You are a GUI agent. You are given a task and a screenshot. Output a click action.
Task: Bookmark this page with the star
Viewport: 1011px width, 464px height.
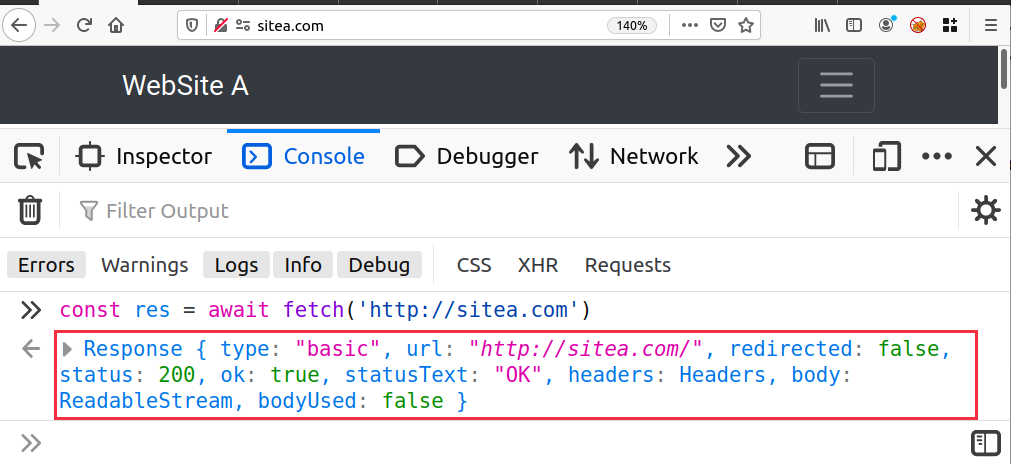coord(746,26)
